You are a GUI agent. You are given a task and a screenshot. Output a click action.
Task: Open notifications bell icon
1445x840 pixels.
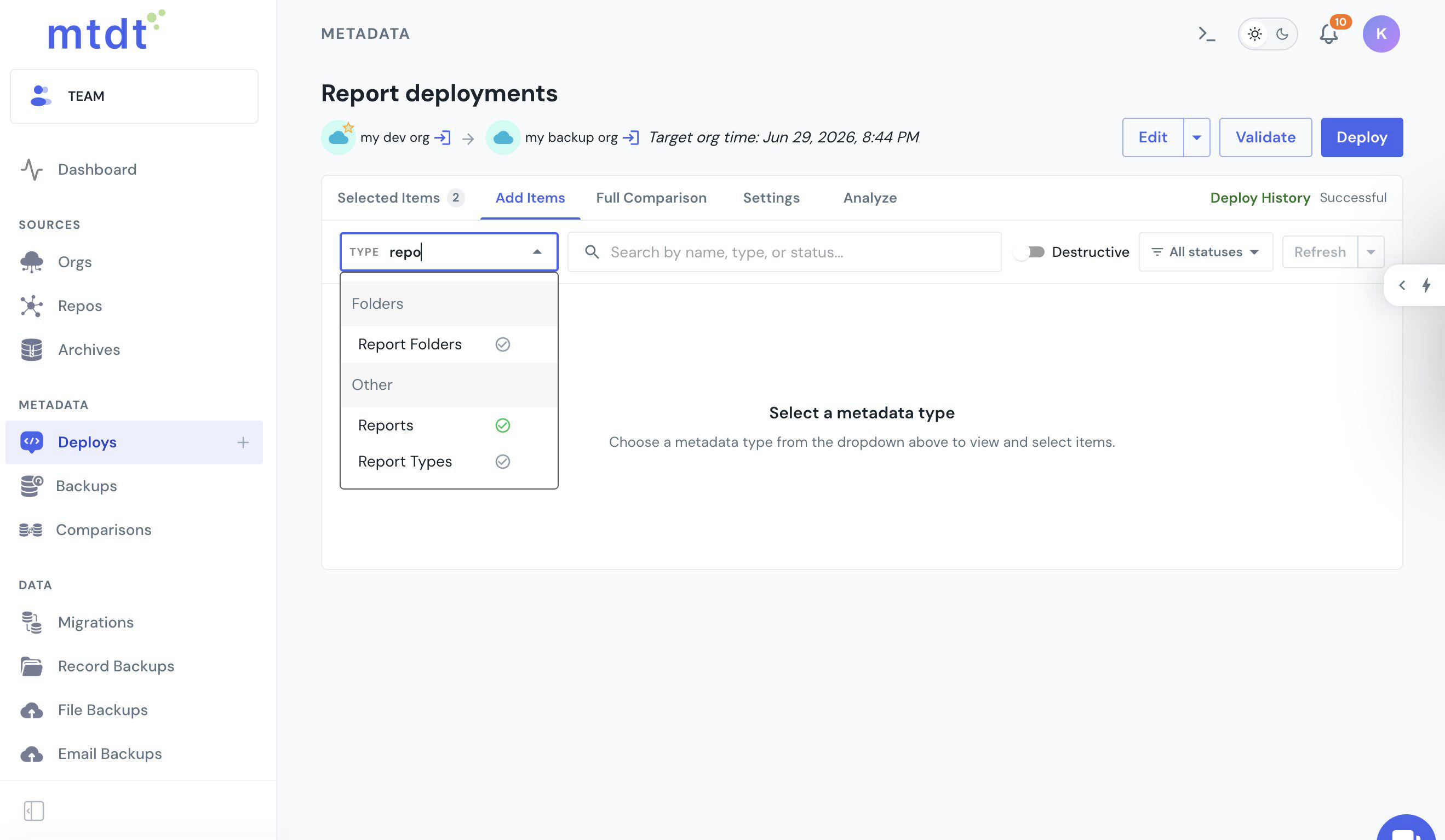point(1328,34)
